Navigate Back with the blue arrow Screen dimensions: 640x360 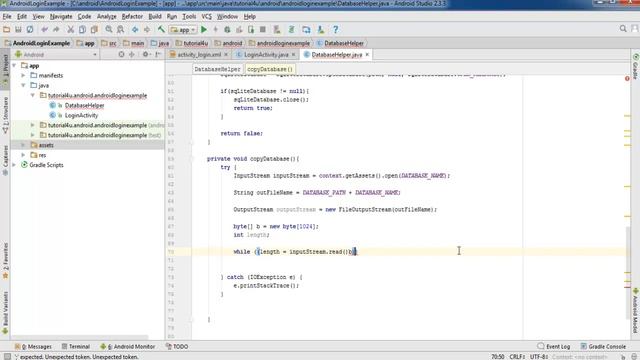coord(135,29)
